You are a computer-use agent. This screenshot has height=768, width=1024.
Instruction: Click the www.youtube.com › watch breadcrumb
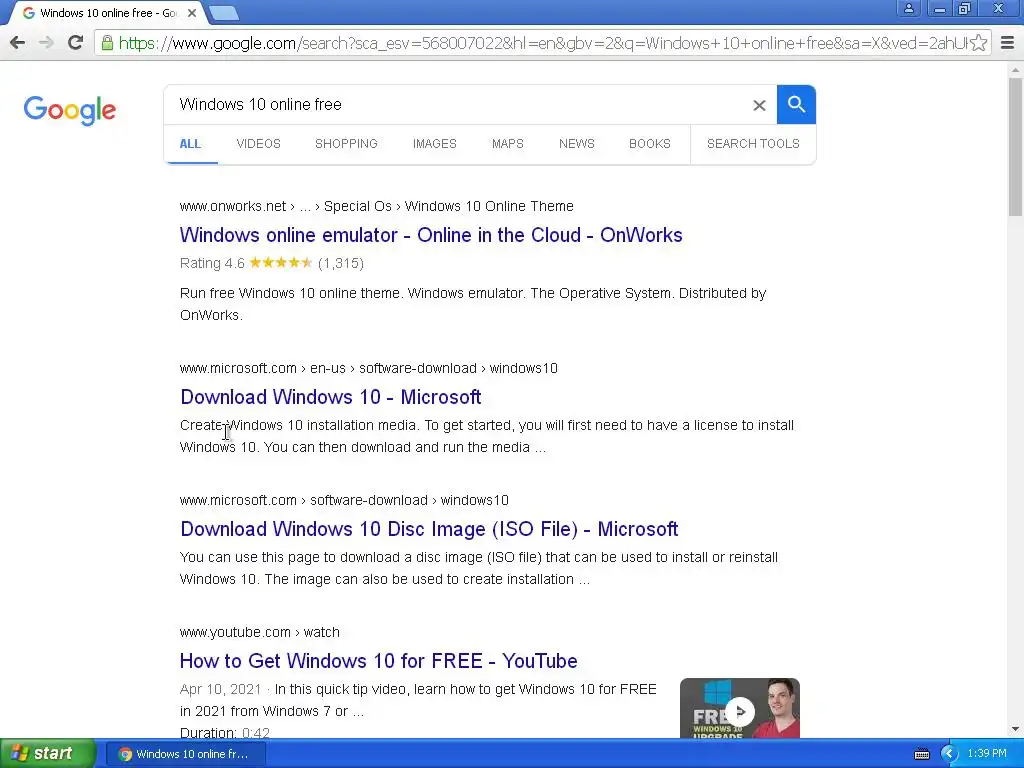259,632
